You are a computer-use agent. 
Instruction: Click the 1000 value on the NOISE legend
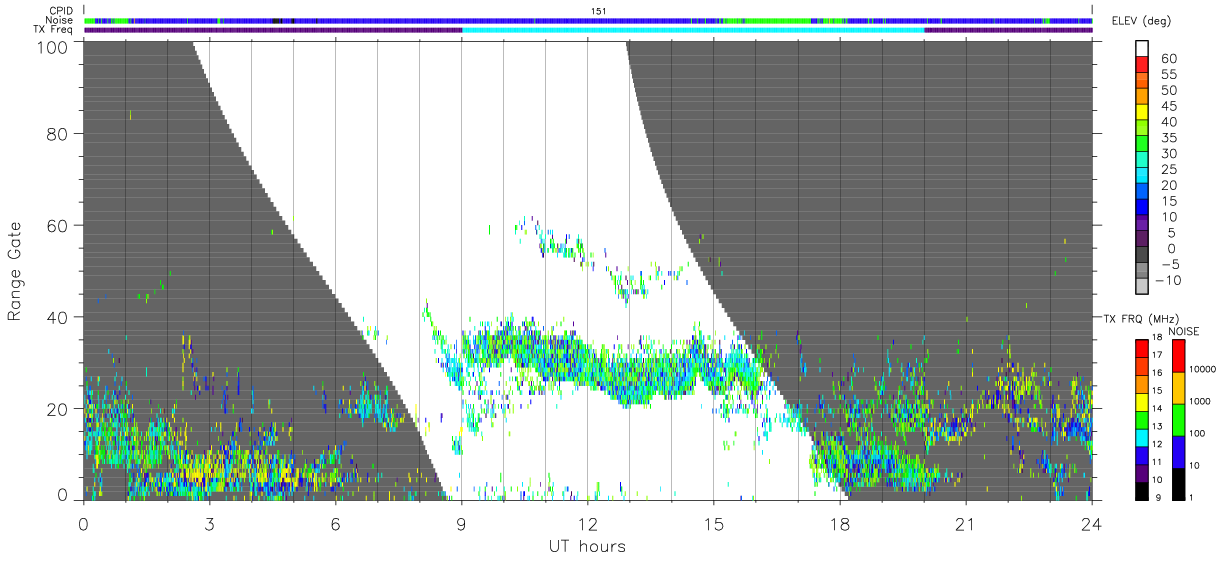coord(1202,401)
